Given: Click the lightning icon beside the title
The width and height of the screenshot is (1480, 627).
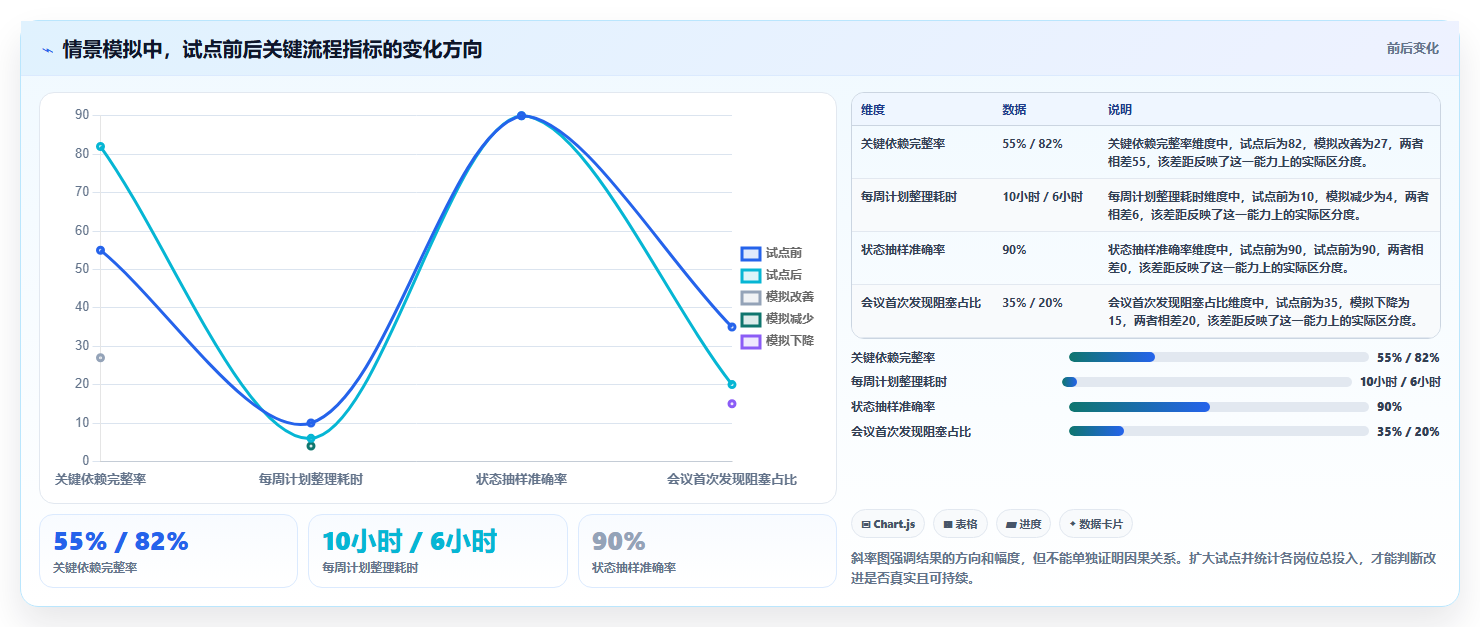Looking at the screenshot, I should coord(47,50).
